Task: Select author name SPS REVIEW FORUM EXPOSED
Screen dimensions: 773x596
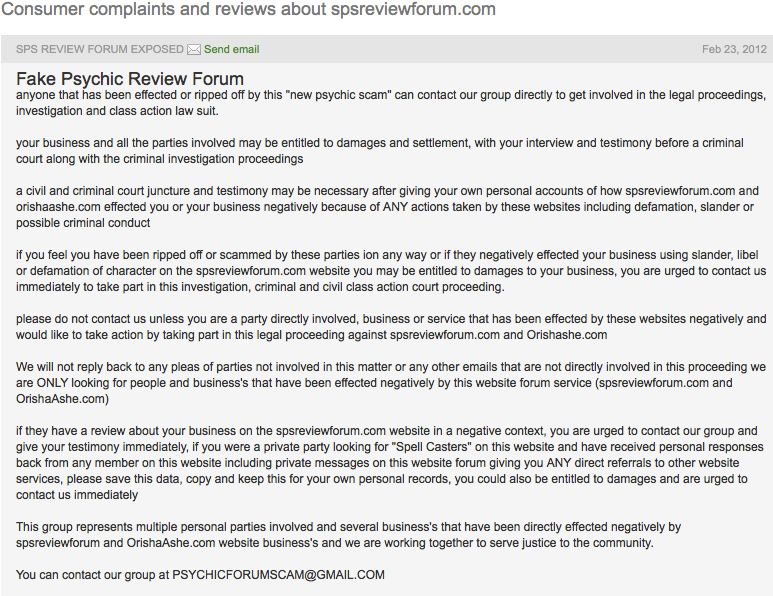Action: [x=100, y=49]
